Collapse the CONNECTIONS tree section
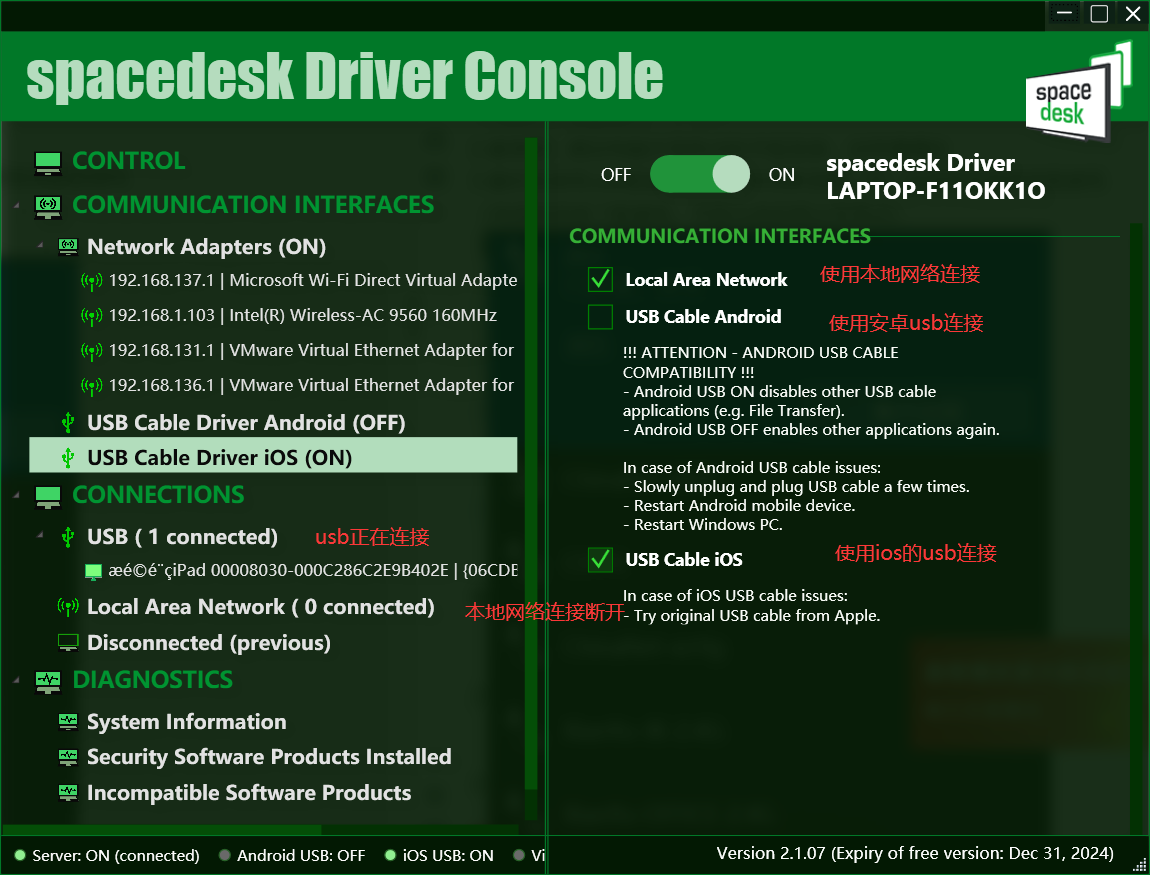This screenshot has width=1150, height=875. (x=17, y=497)
